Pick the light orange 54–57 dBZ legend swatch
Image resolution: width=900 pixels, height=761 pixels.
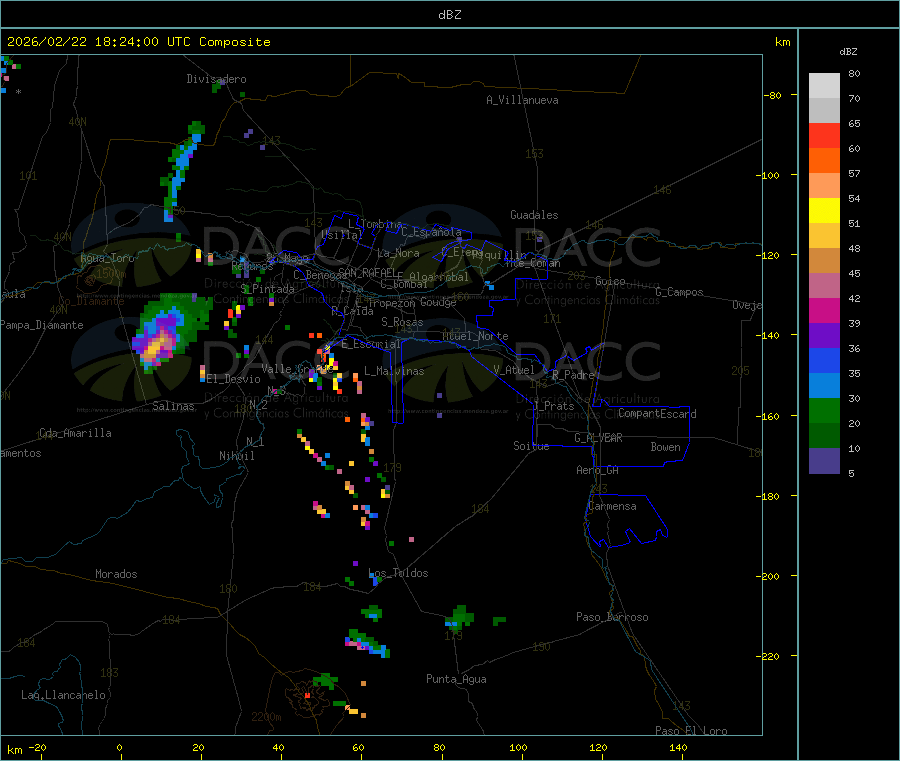824,185
